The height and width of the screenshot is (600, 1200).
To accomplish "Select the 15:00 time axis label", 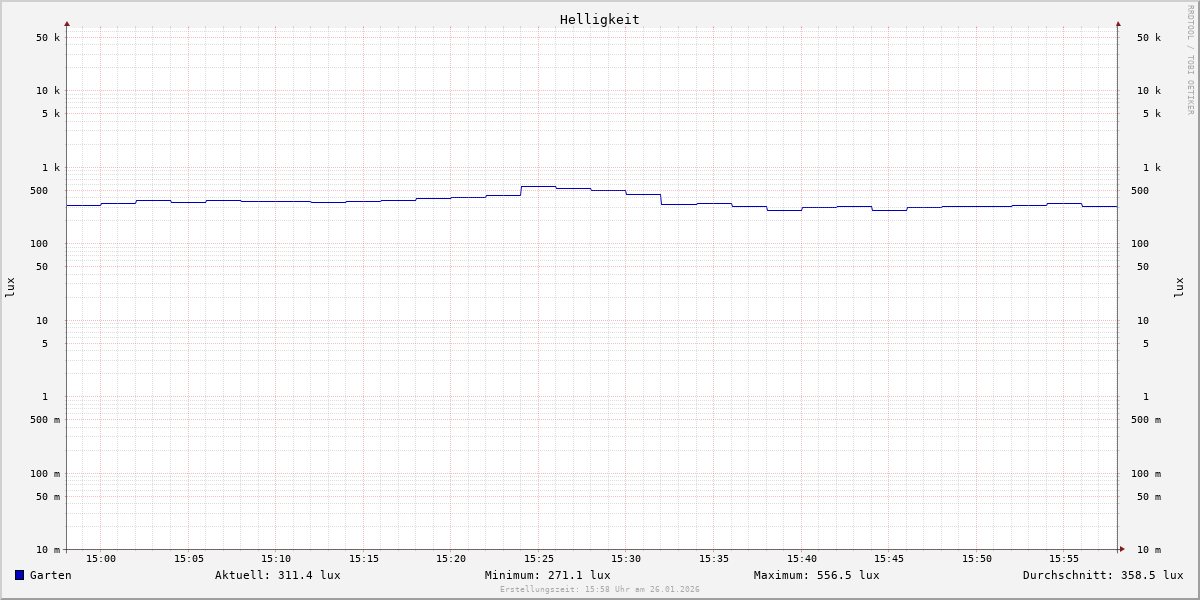I will tap(100, 559).
